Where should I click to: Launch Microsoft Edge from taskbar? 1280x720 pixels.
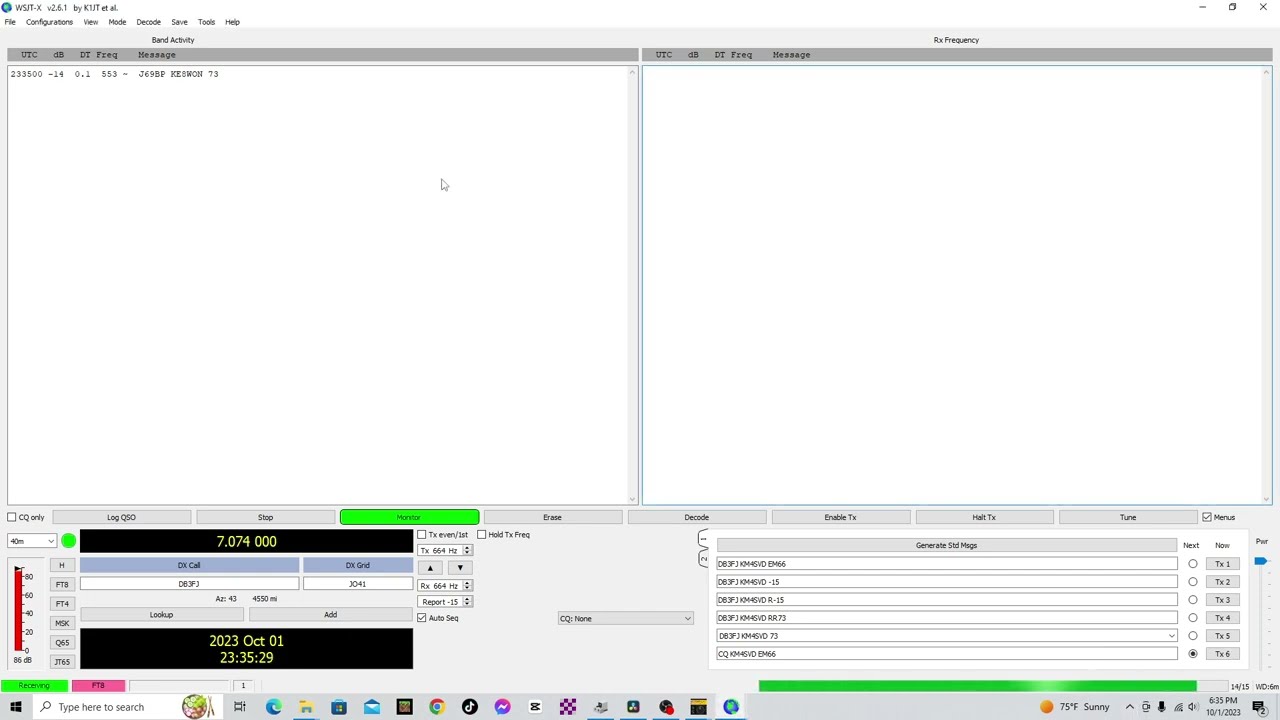click(273, 707)
